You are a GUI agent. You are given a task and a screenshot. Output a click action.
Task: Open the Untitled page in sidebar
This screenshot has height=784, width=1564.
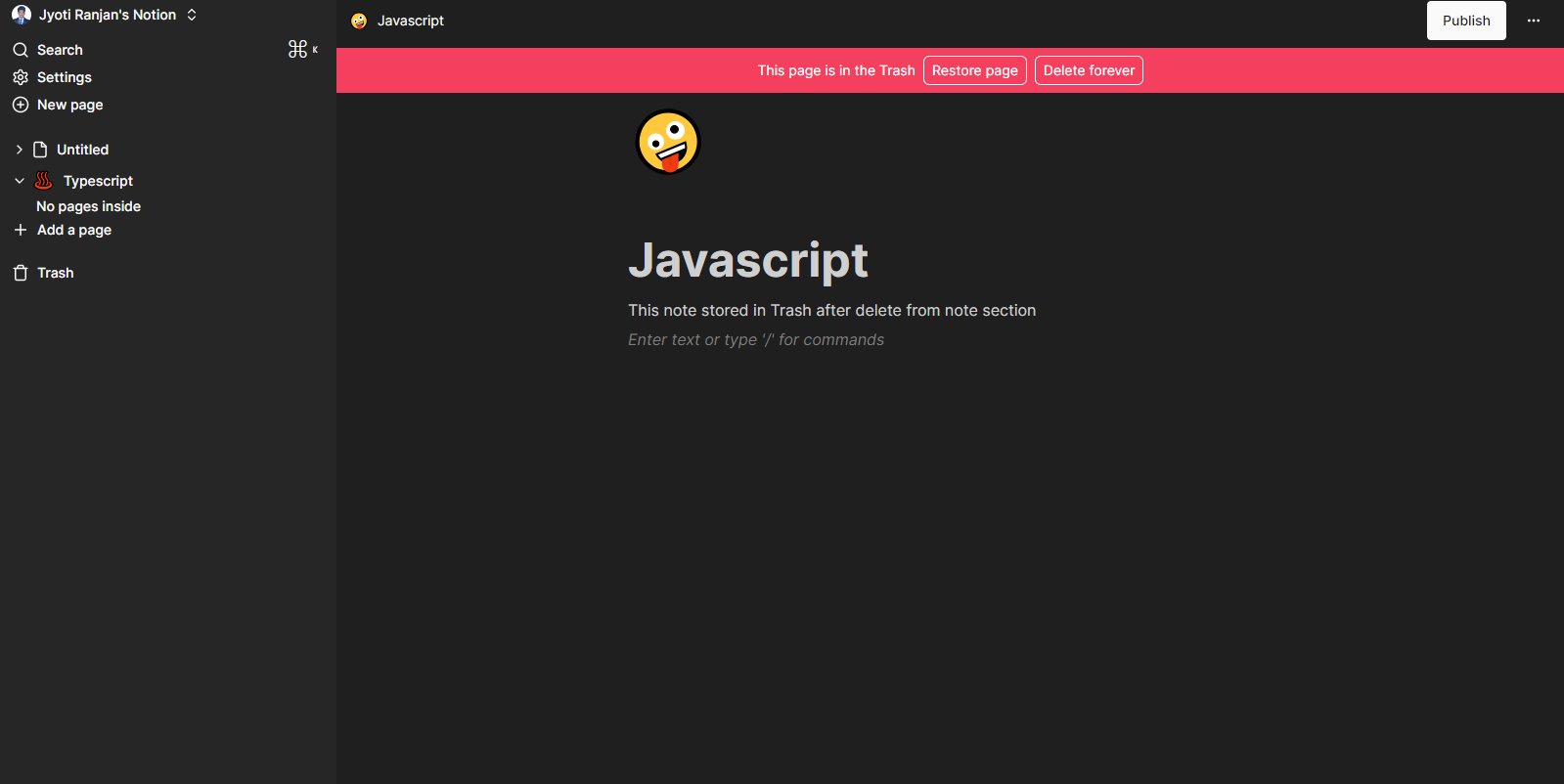point(82,150)
